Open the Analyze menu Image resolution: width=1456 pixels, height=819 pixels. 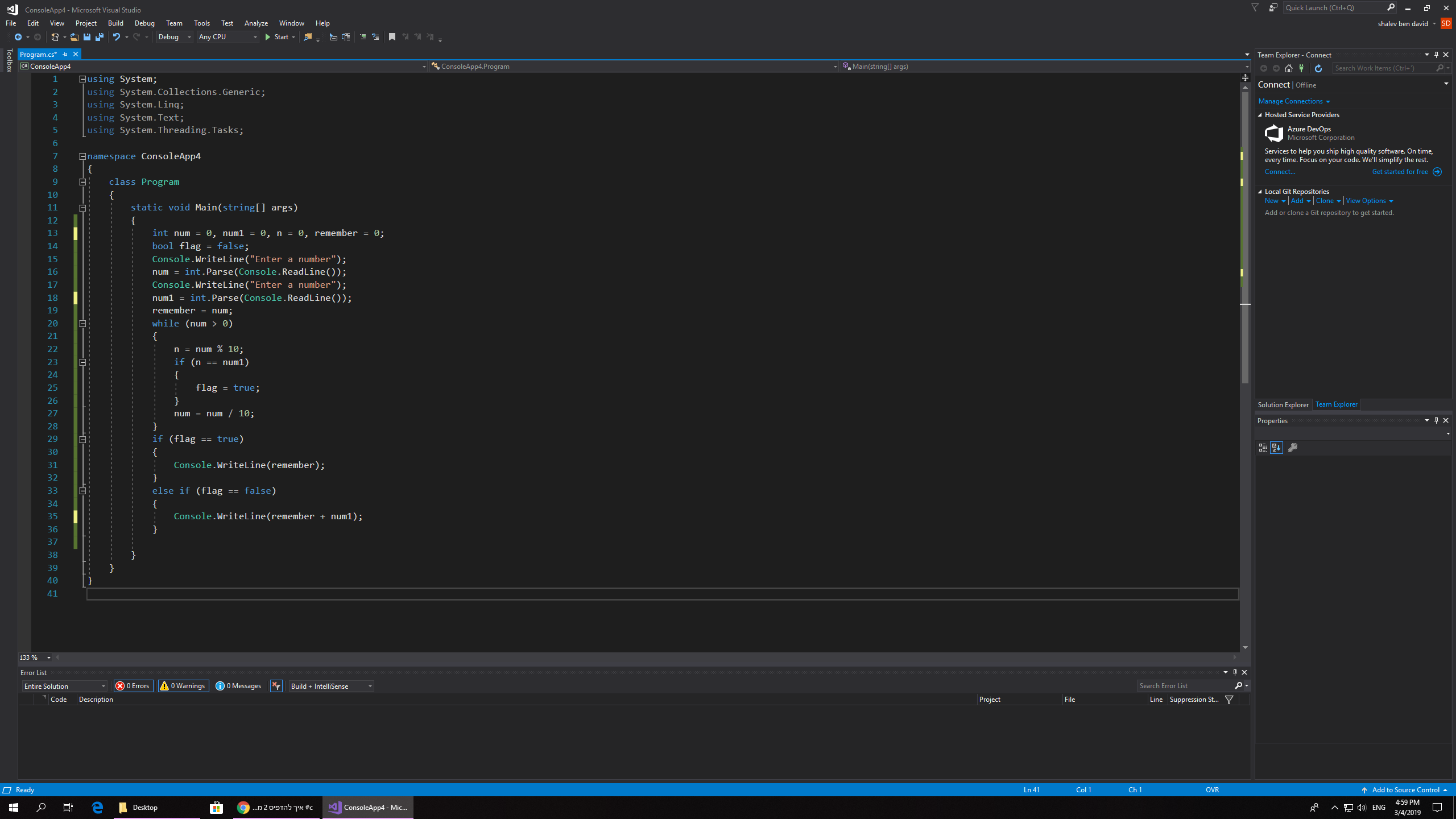click(256, 23)
